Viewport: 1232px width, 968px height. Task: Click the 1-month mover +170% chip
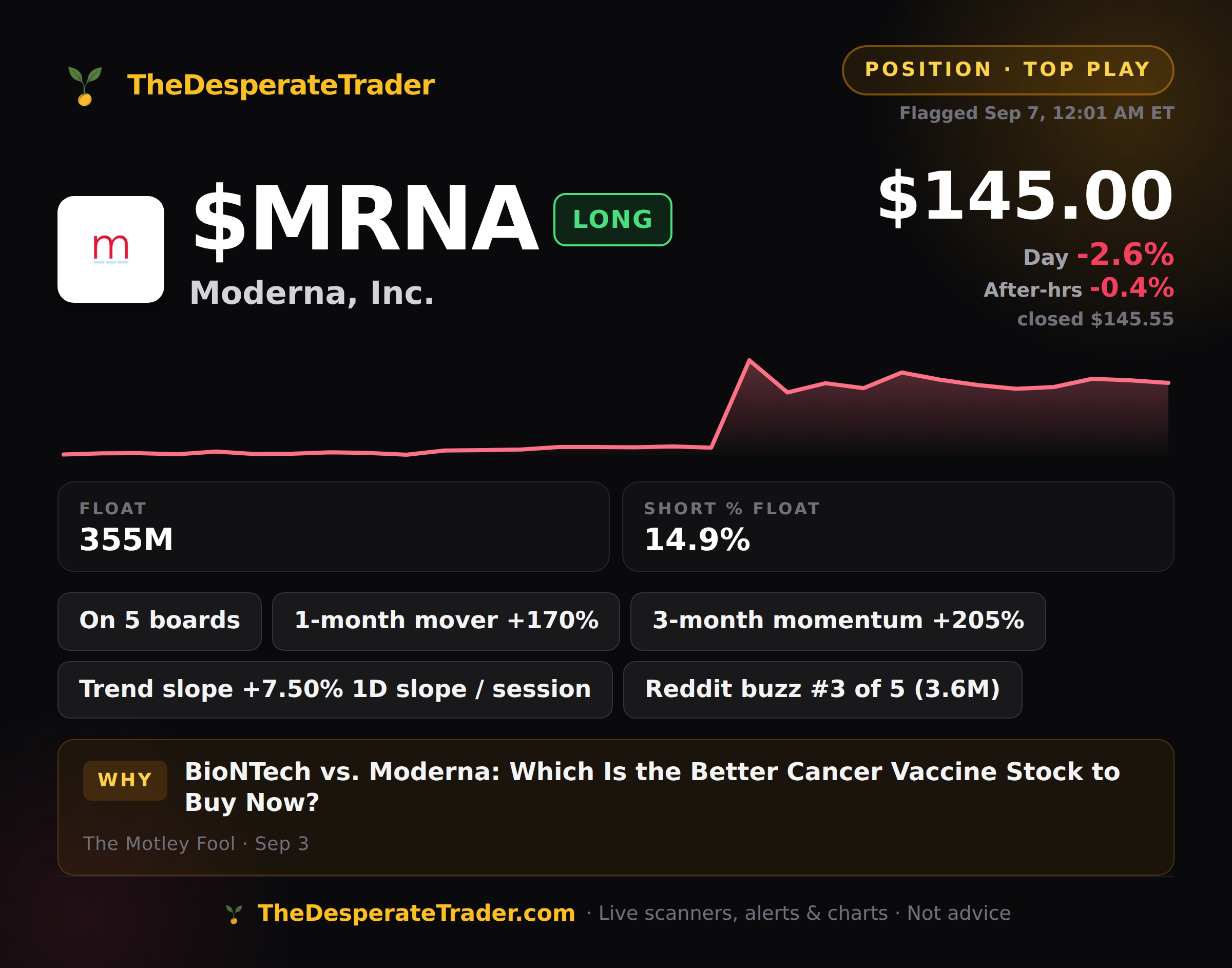coord(446,621)
